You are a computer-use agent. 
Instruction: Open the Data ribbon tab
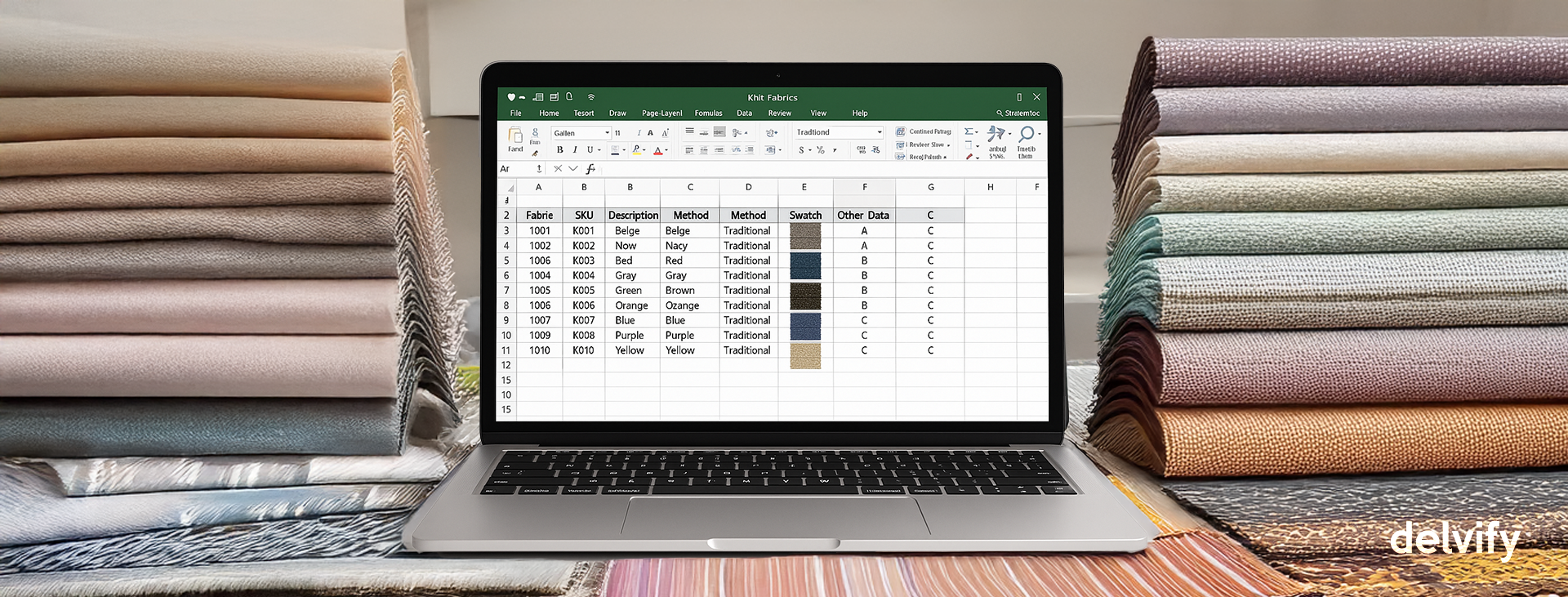pos(744,114)
